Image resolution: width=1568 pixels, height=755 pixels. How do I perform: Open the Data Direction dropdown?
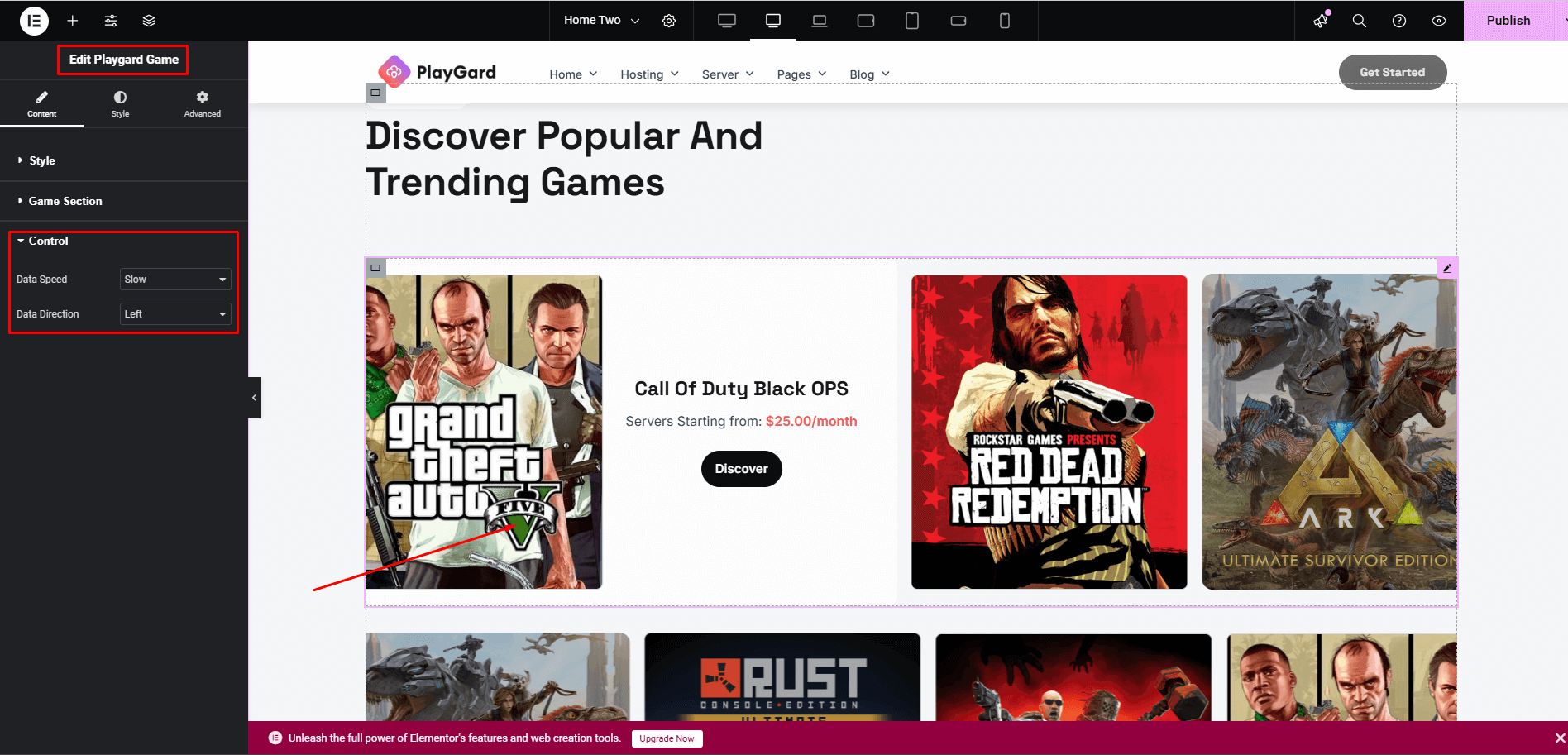(175, 314)
